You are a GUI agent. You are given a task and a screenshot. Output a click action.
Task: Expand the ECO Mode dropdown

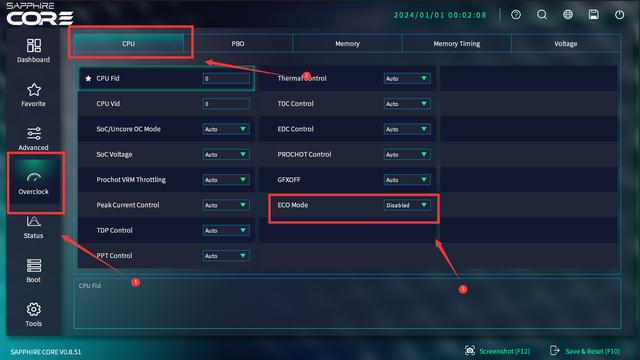(407, 205)
